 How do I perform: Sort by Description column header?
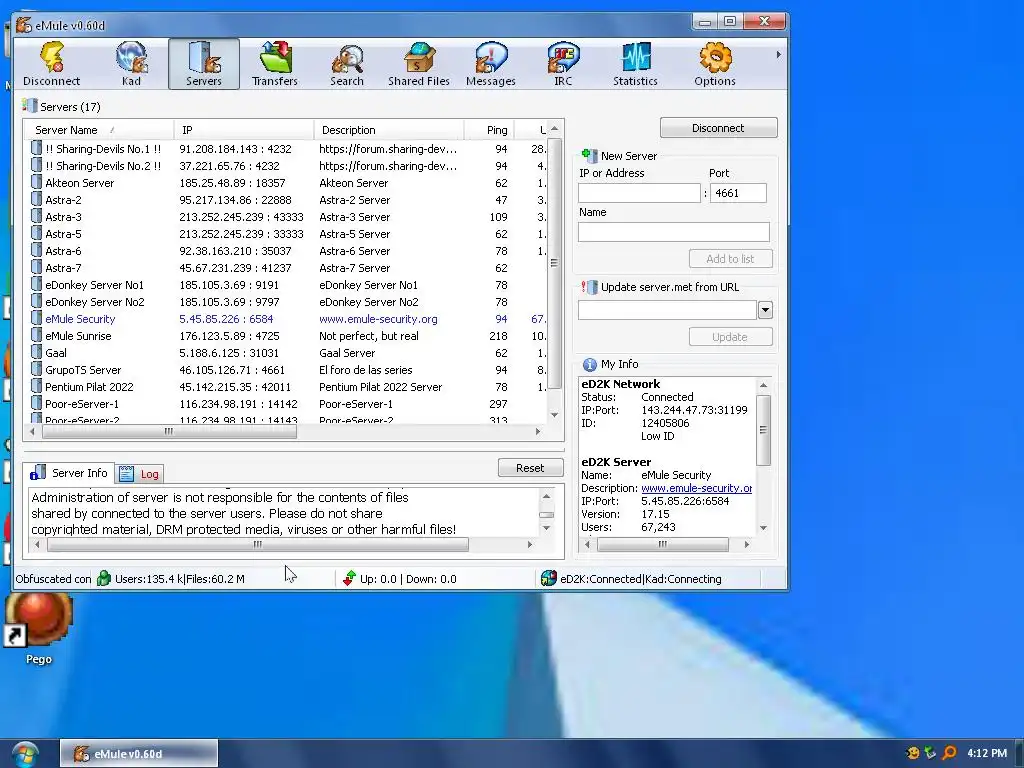coord(389,130)
